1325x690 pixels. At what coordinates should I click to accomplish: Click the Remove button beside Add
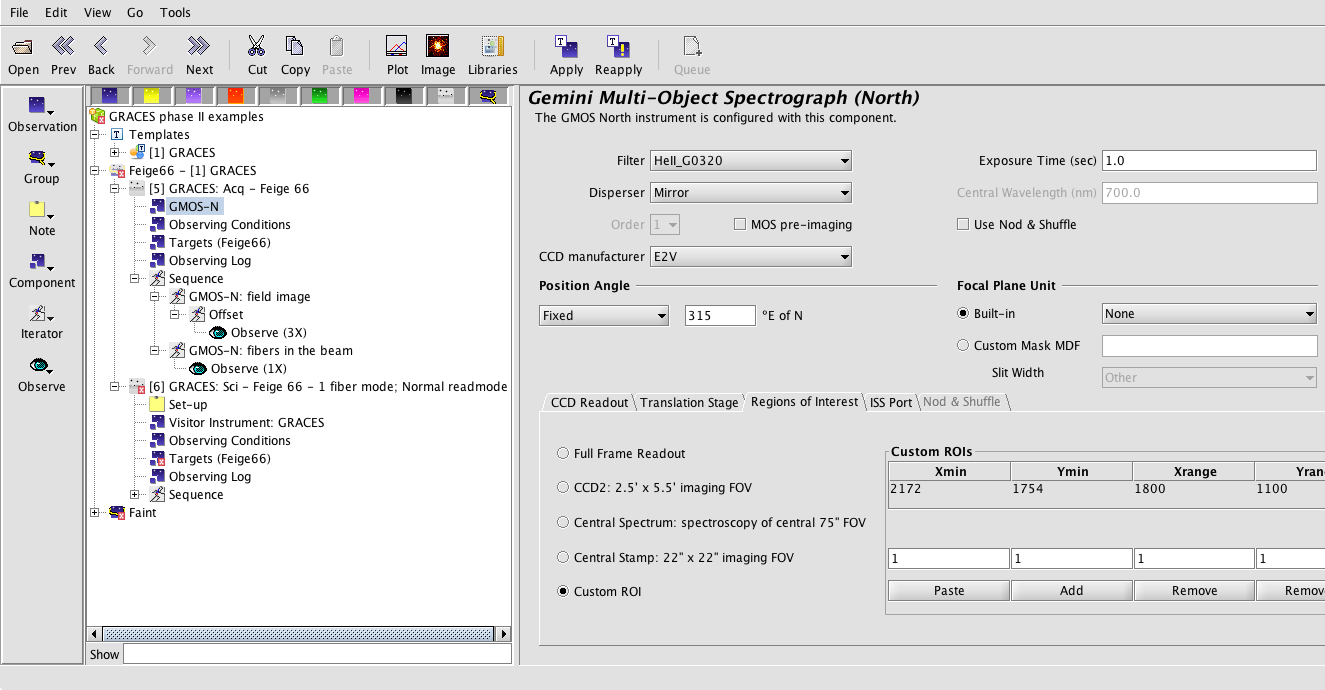[x=1195, y=590]
